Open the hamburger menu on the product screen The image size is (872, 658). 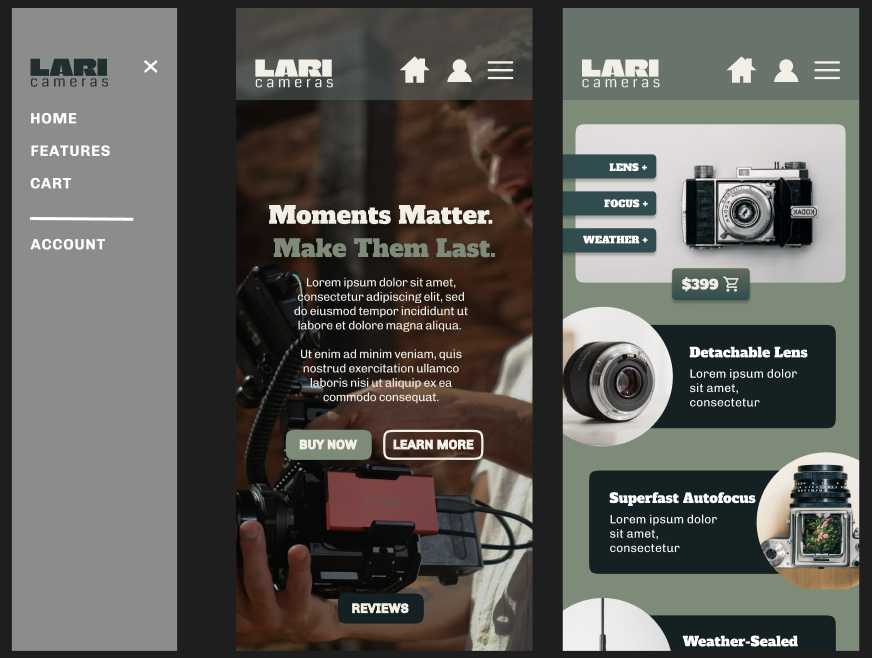(827, 70)
